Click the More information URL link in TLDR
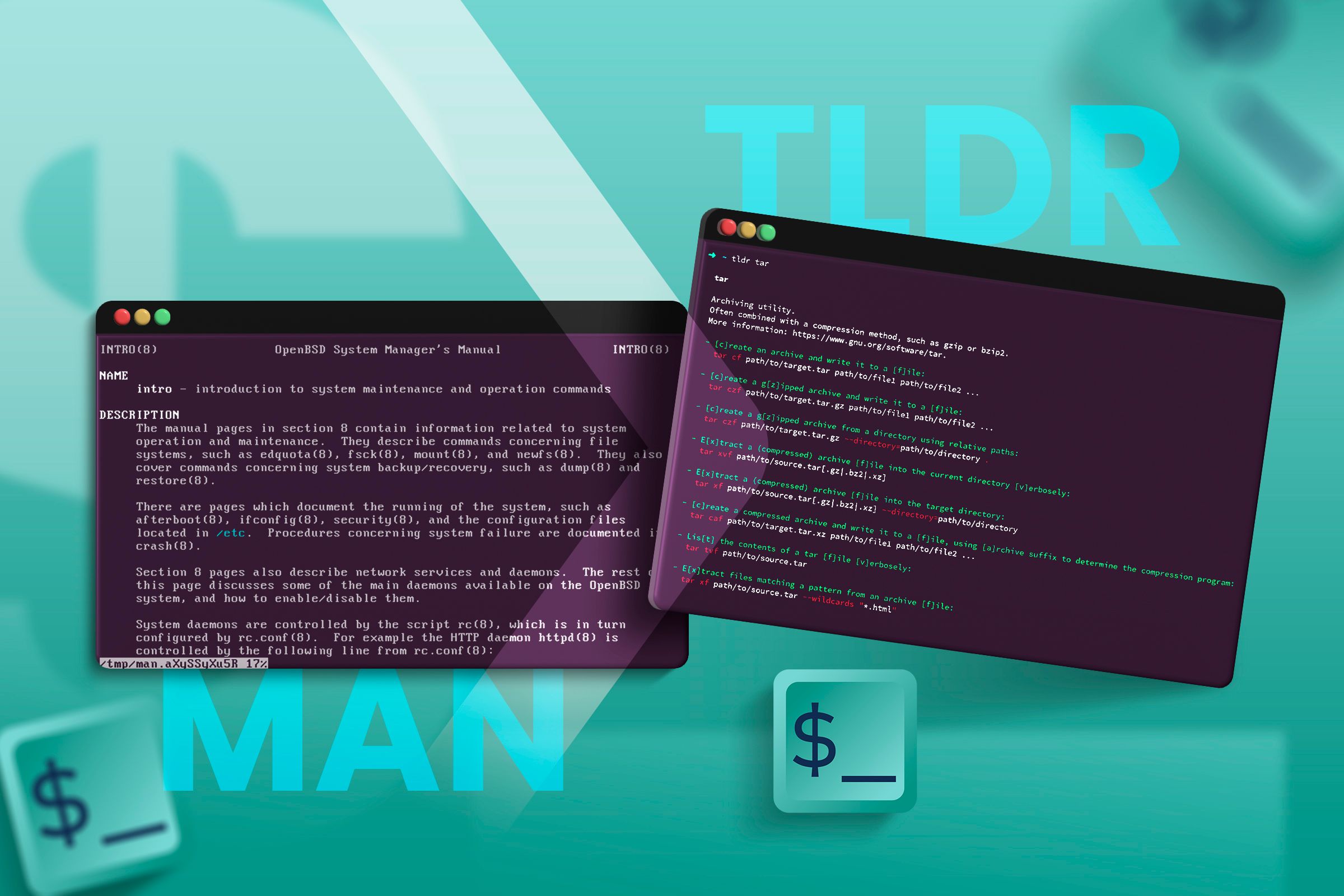 pyautogui.click(x=867, y=333)
